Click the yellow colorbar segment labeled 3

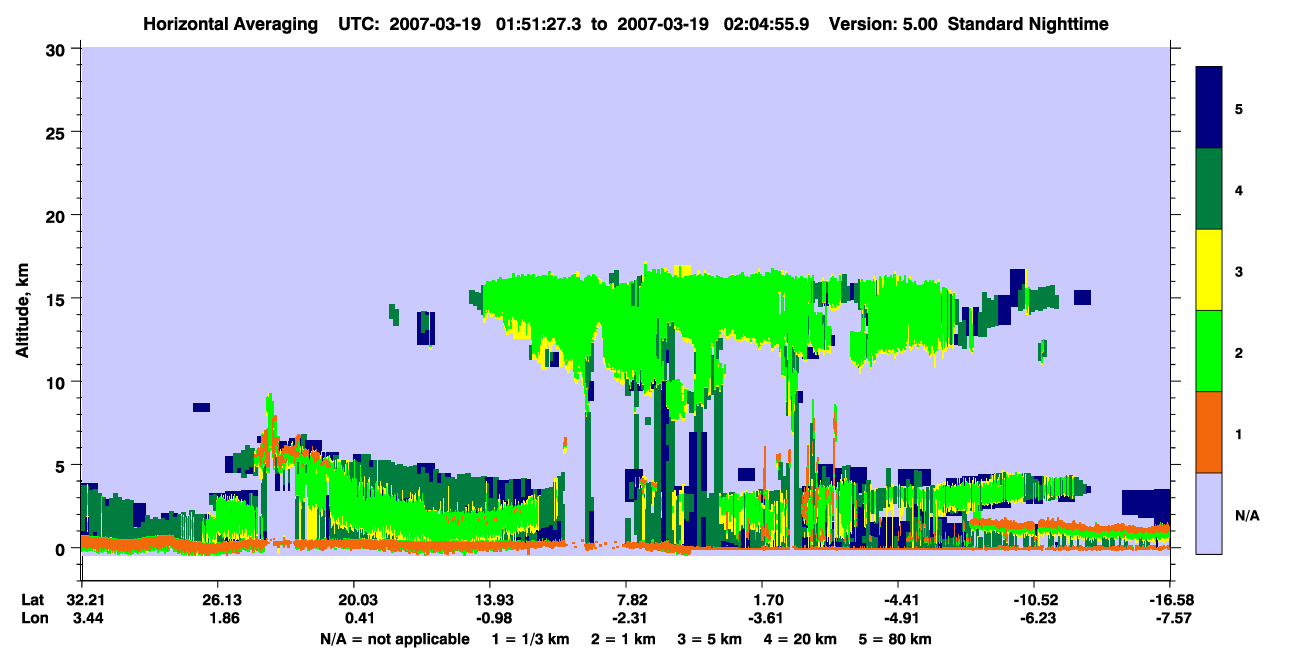coord(1209,270)
